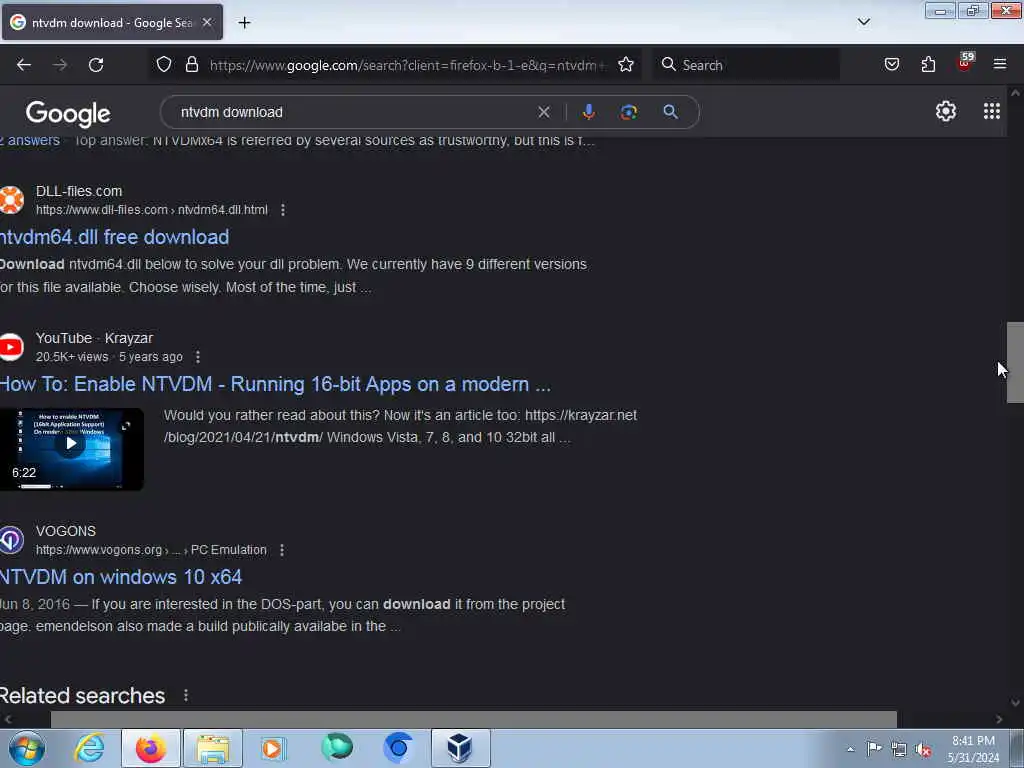
Task: Go back to the previous page
Action: tap(24, 65)
